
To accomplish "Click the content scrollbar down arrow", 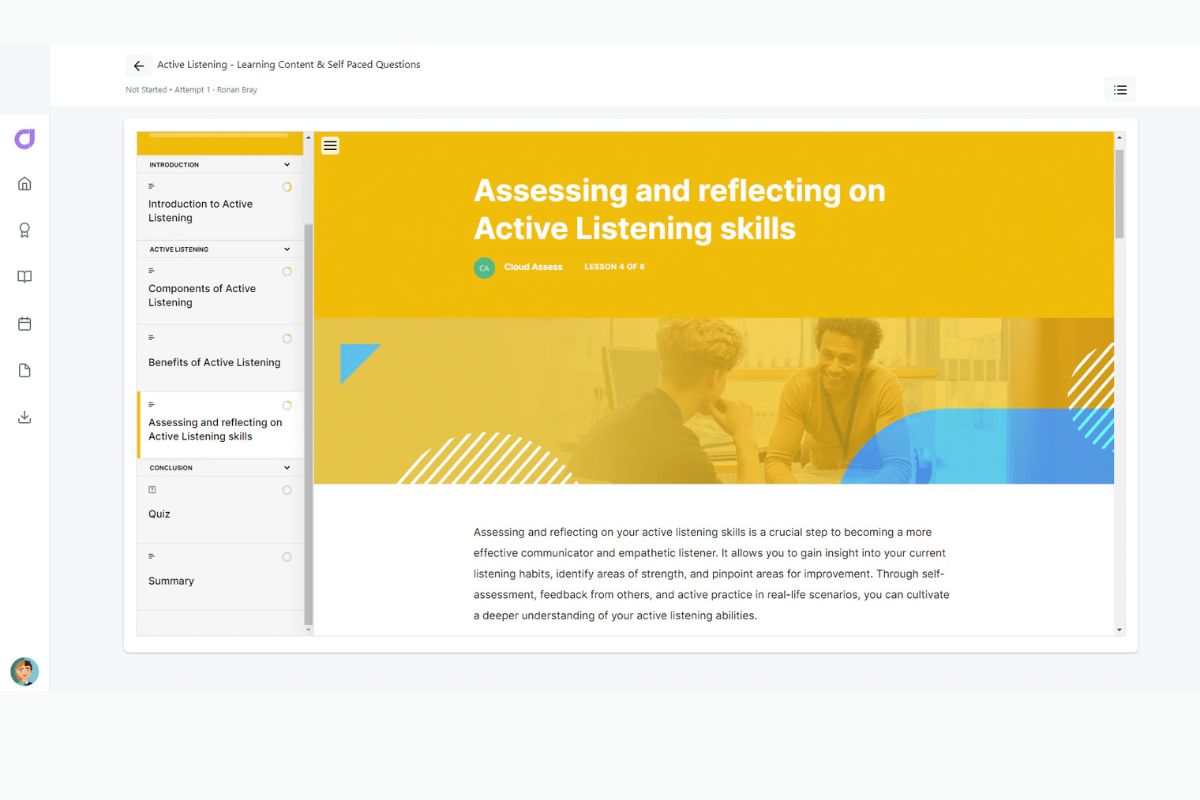I will pos(1119,630).
